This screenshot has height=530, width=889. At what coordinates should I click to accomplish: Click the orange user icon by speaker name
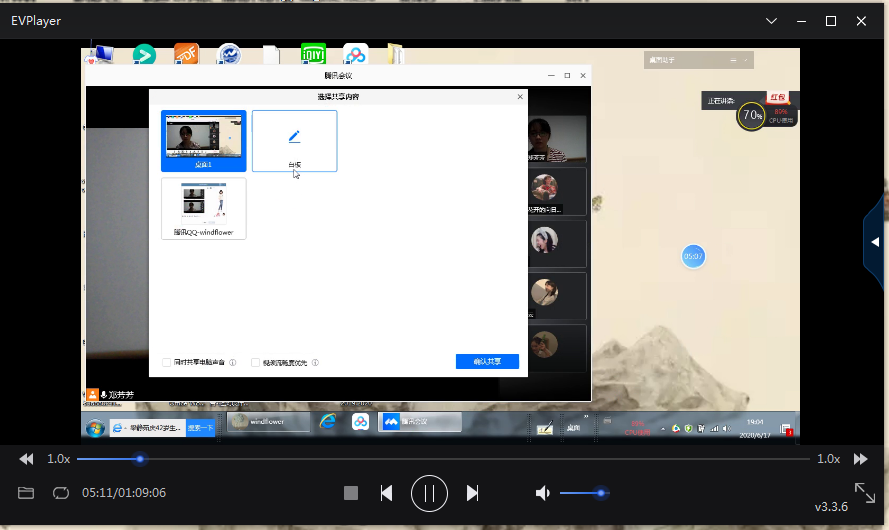92,395
